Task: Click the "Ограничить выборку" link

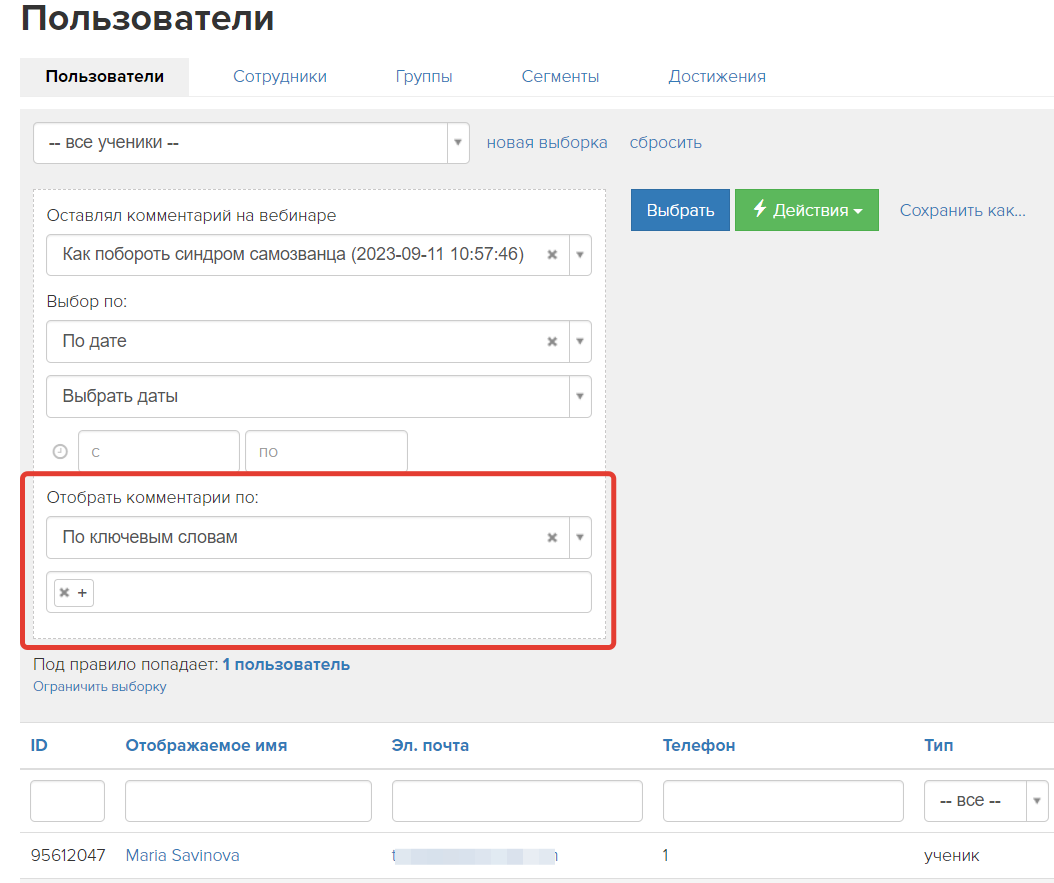Action: tap(98, 686)
